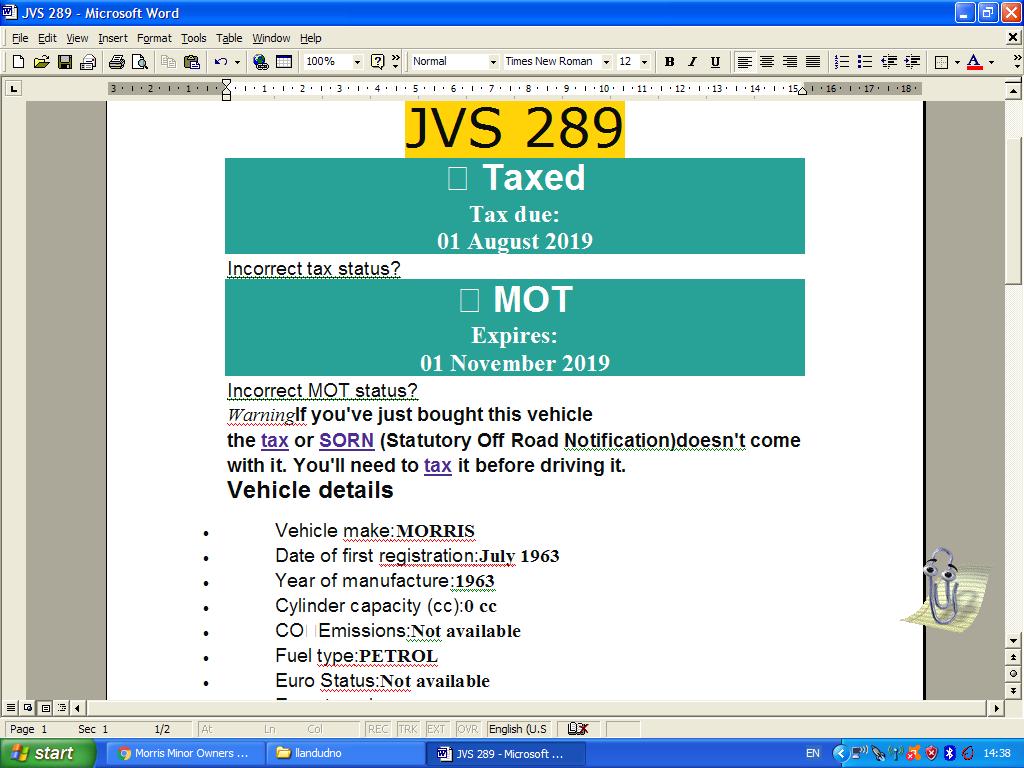The height and width of the screenshot is (768, 1024).
Task: Set Align Left paragraph alignment
Action: coord(744,62)
